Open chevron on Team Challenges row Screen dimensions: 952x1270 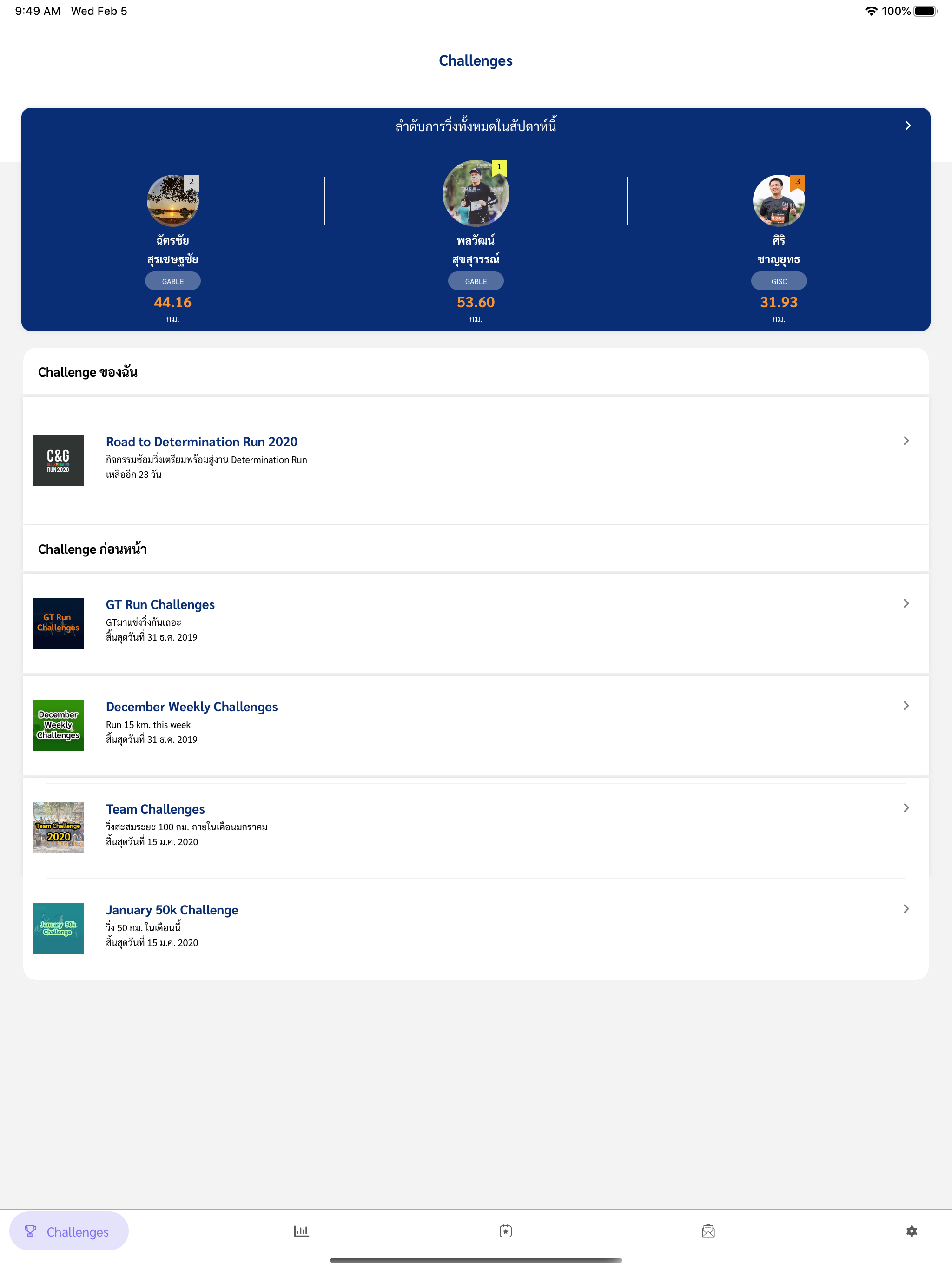click(906, 808)
